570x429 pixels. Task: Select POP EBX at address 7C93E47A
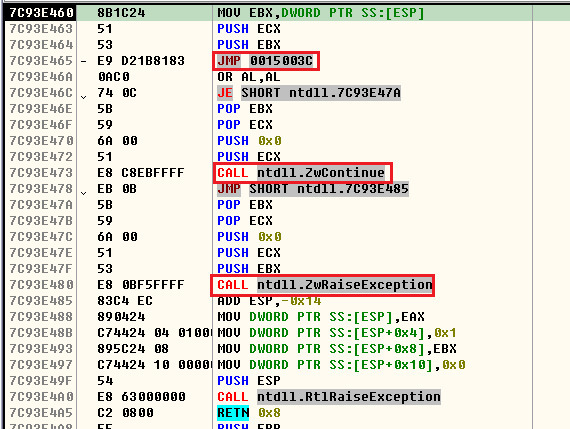tap(245, 205)
